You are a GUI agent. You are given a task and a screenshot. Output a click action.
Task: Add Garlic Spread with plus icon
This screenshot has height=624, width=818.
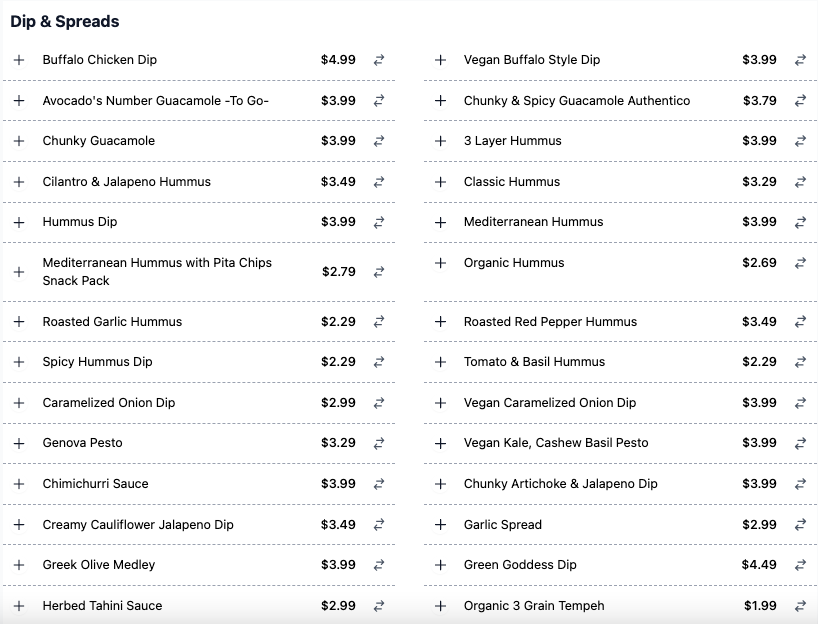[440, 524]
